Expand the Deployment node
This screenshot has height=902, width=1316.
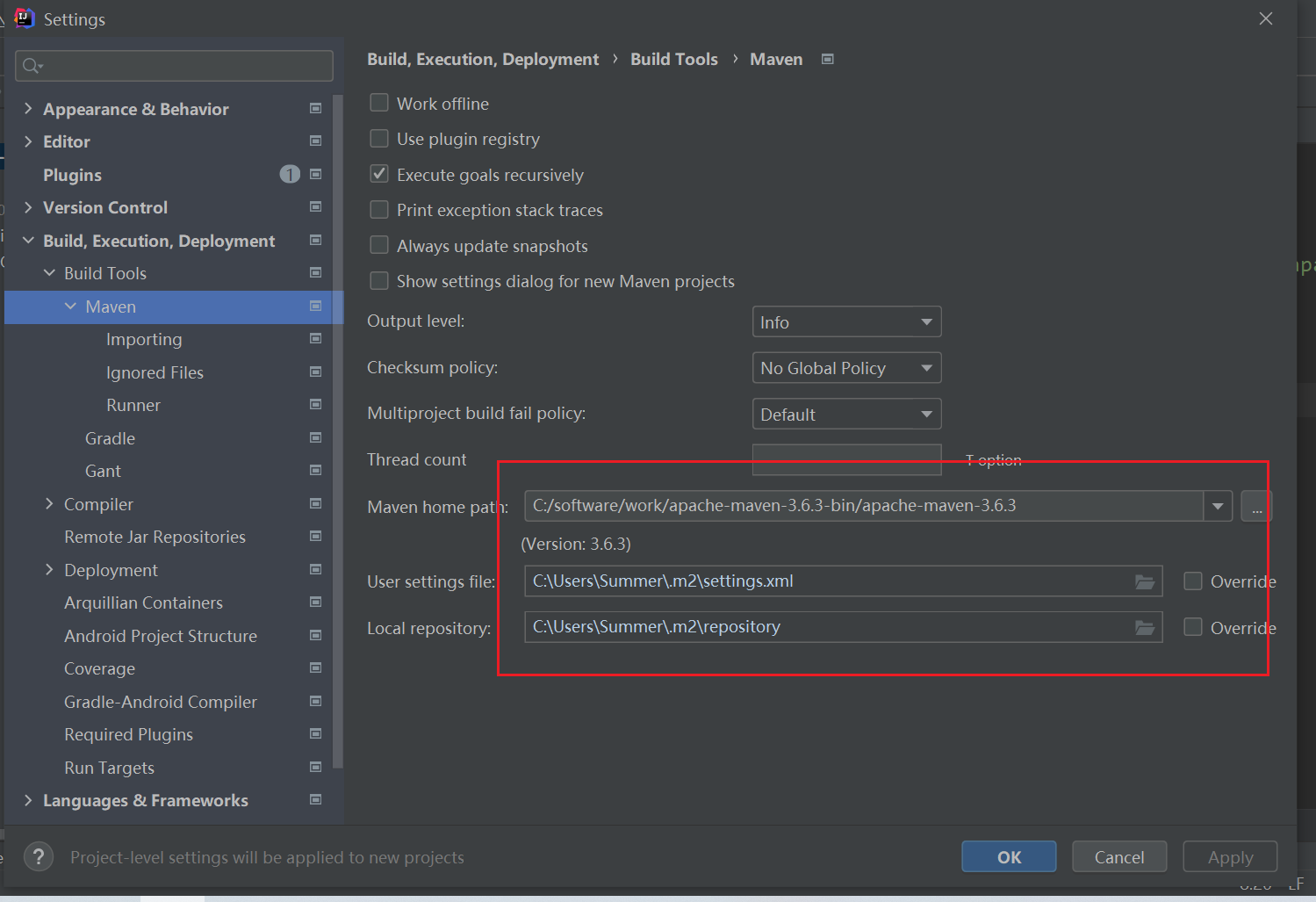[x=49, y=569]
